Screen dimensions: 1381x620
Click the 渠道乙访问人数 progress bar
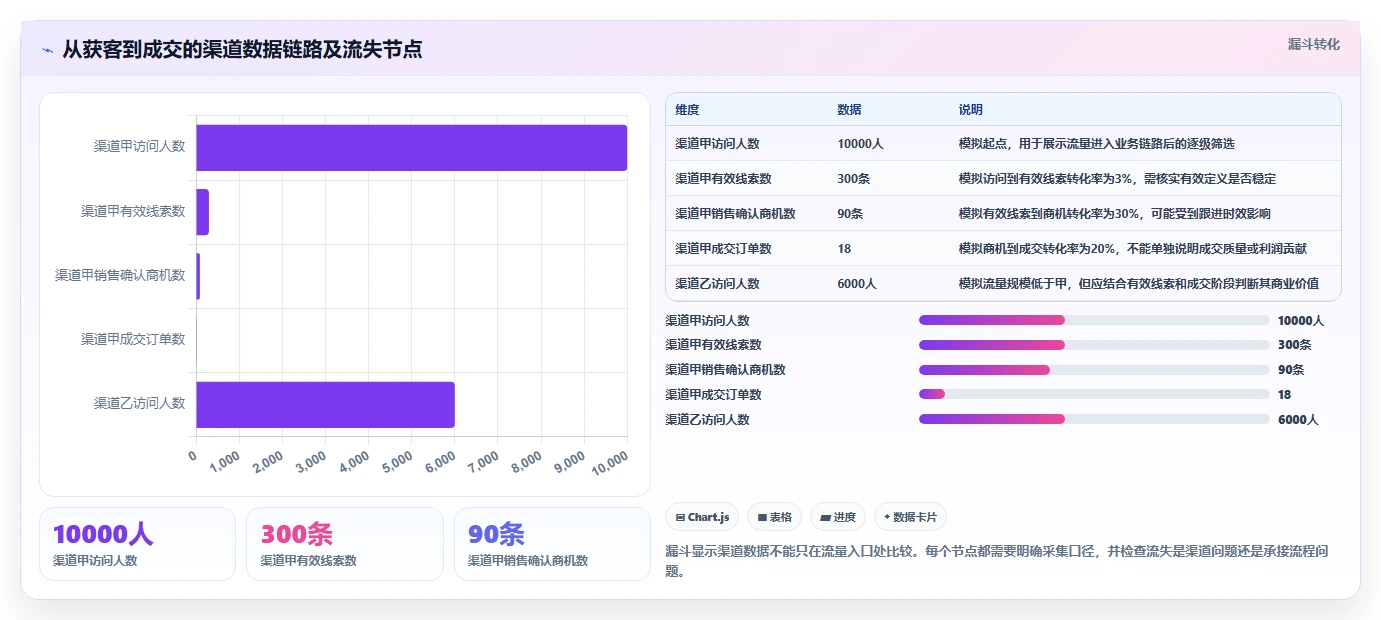tap(1094, 420)
